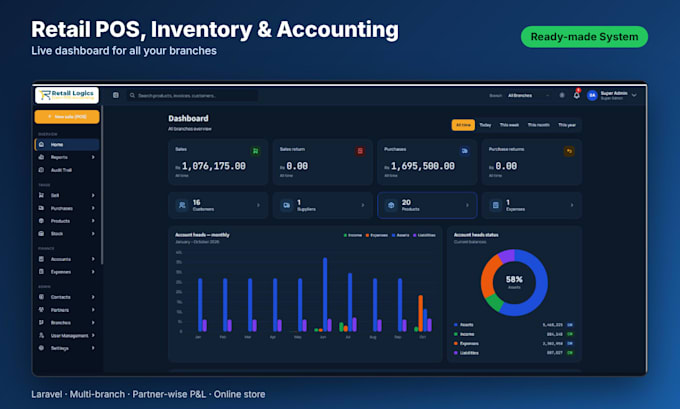Viewport: 680px width, 409px height.
Task: Select the This month filter tab
Action: tap(539, 125)
